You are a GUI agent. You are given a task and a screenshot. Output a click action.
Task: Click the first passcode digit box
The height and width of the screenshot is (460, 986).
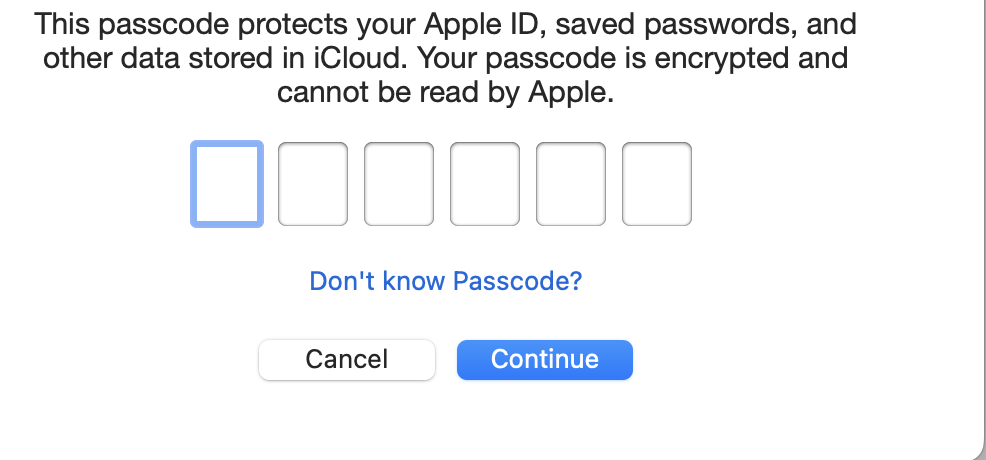pyautogui.click(x=227, y=184)
